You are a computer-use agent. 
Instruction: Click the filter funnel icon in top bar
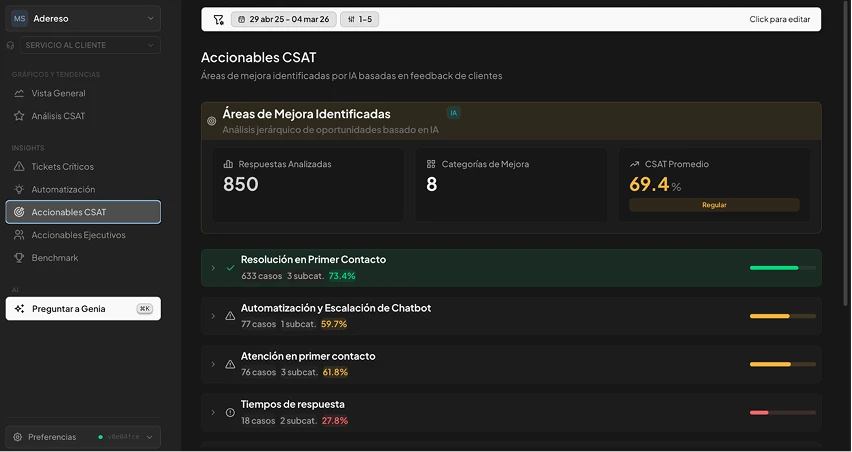(218, 20)
